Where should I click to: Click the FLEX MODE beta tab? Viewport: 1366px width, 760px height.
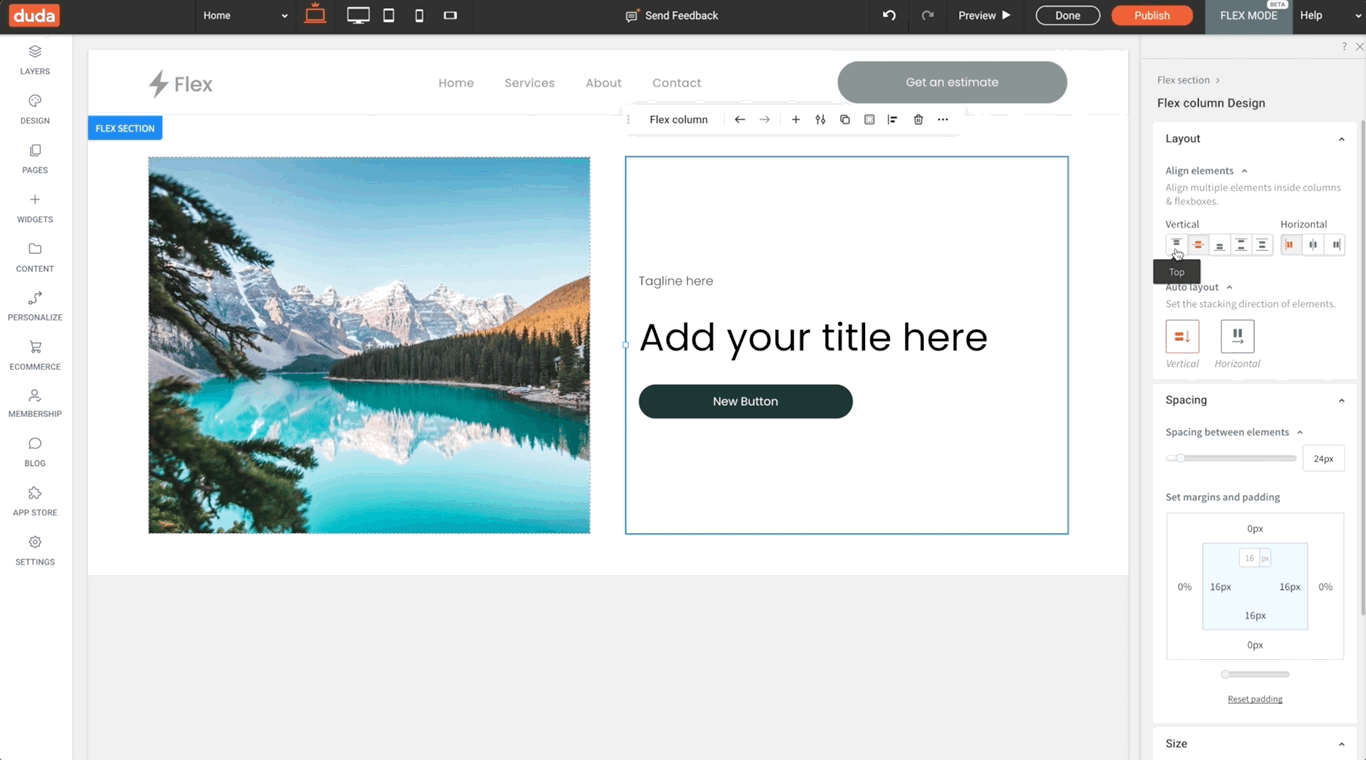[x=1249, y=16]
